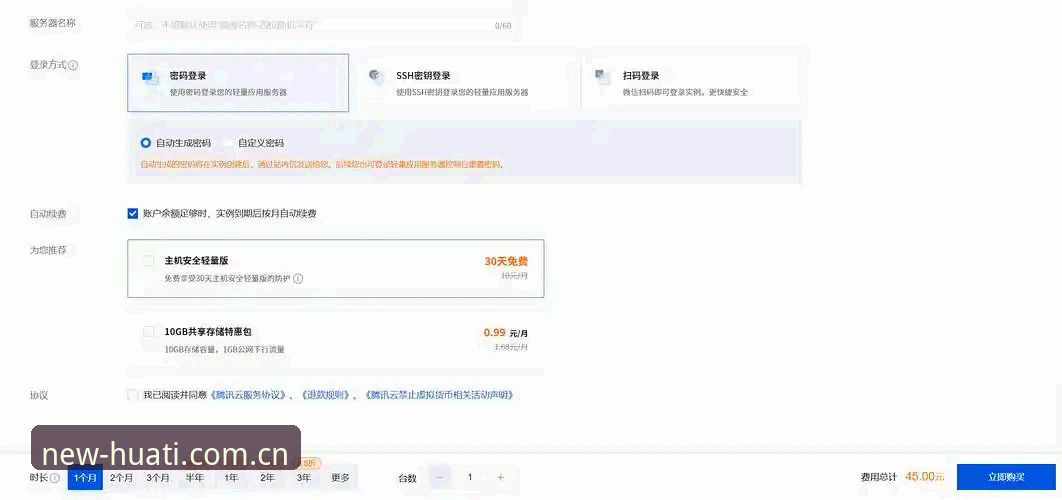Tick the 我已阅读并同意 agreement checkbox
Screen dimensions: 1062x500
pyautogui.click(x=133, y=395)
